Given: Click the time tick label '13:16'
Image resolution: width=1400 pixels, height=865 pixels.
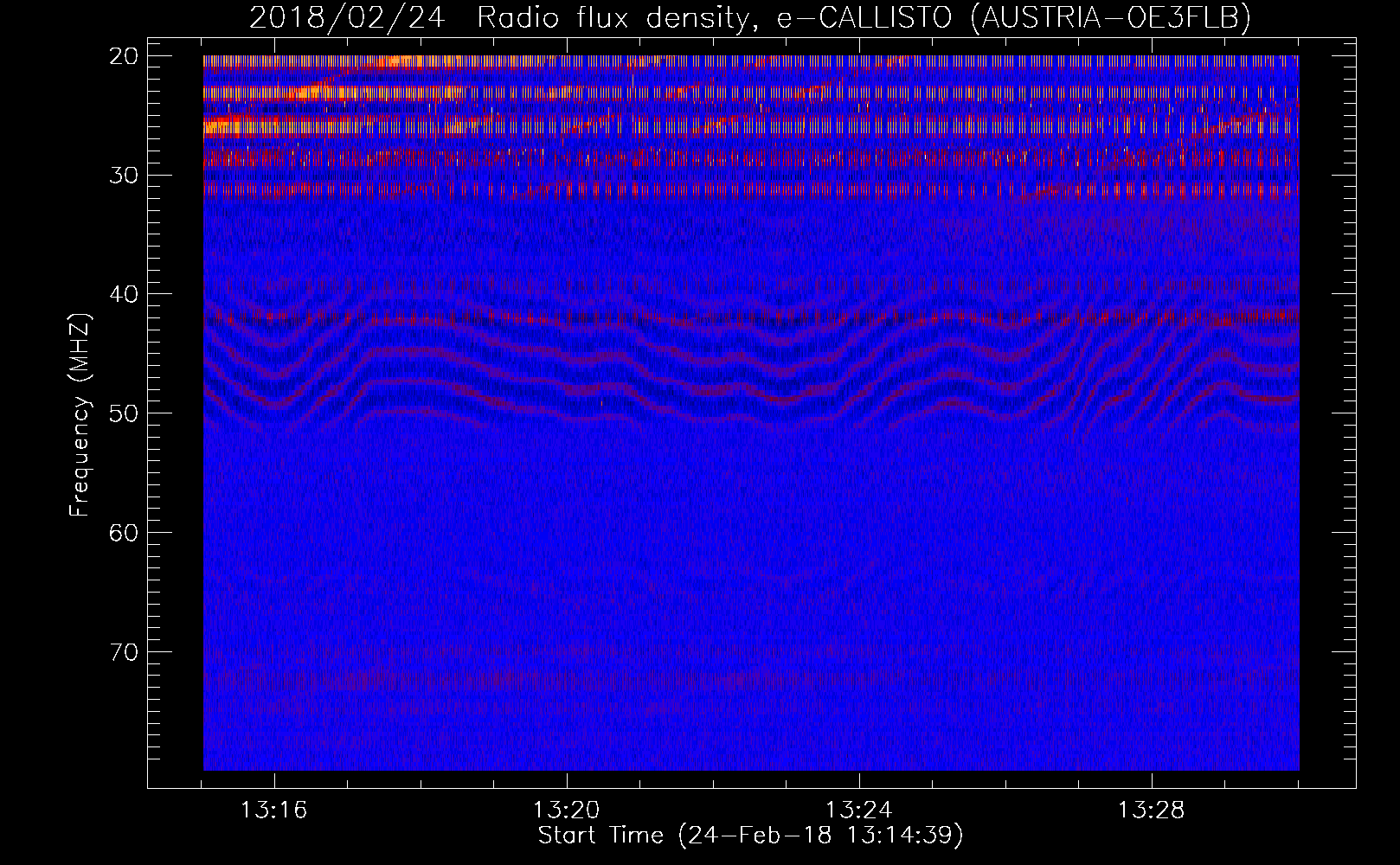Looking at the screenshot, I should (x=274, y=811).
